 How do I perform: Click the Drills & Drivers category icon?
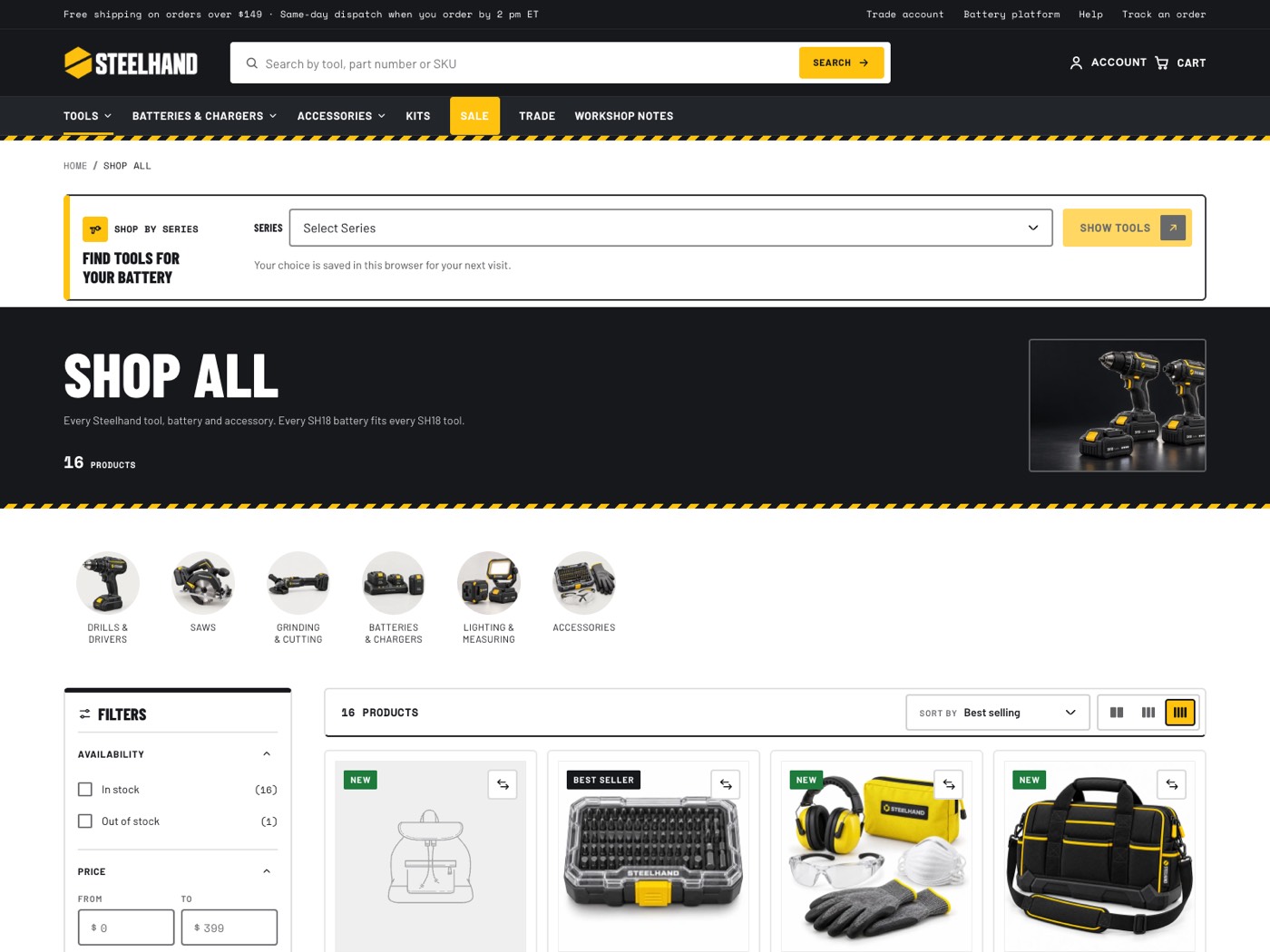108,583
